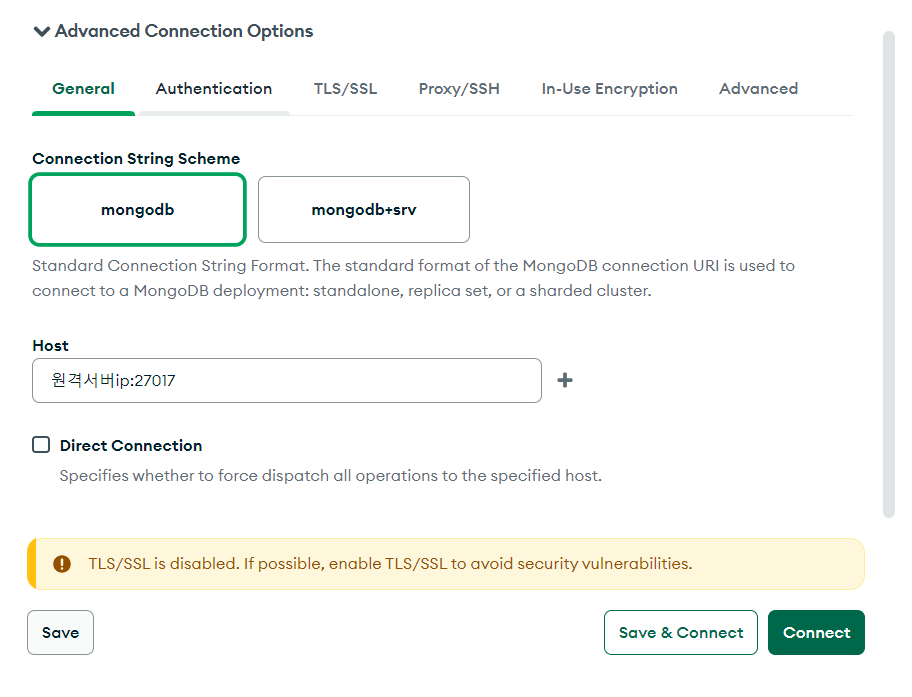
Task: Open the Authentication tab
Action: (214, 89)
